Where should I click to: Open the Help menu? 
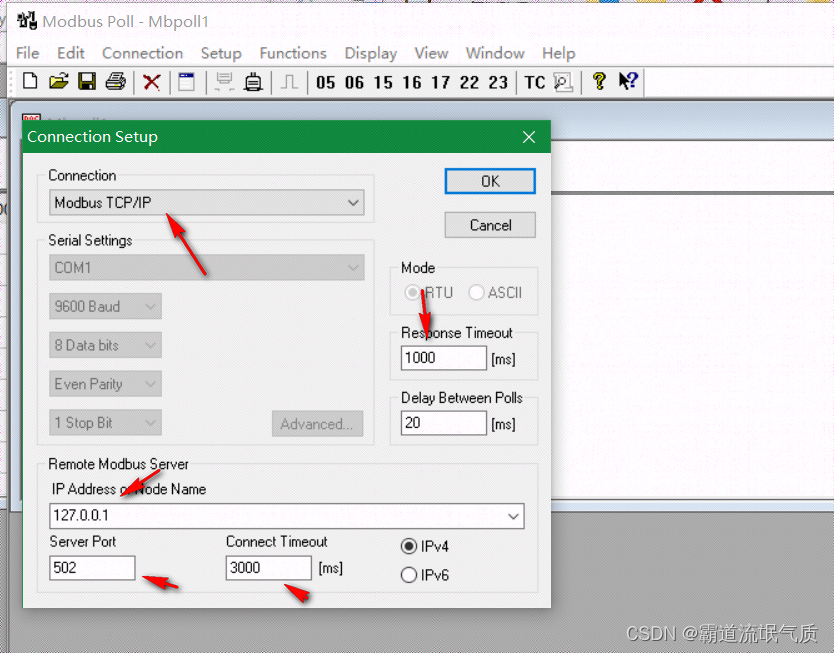pos(558,53)
